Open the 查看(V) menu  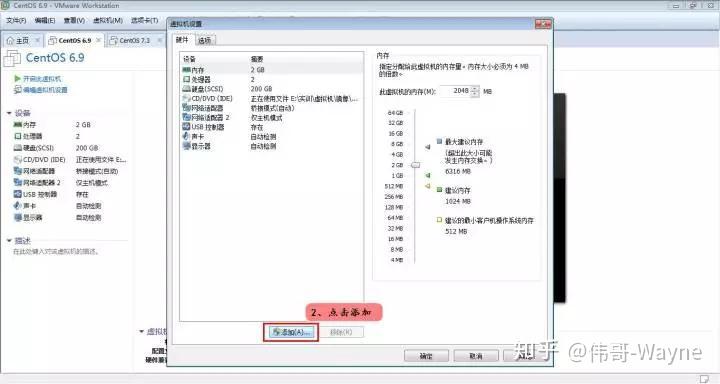pos(74,21)
